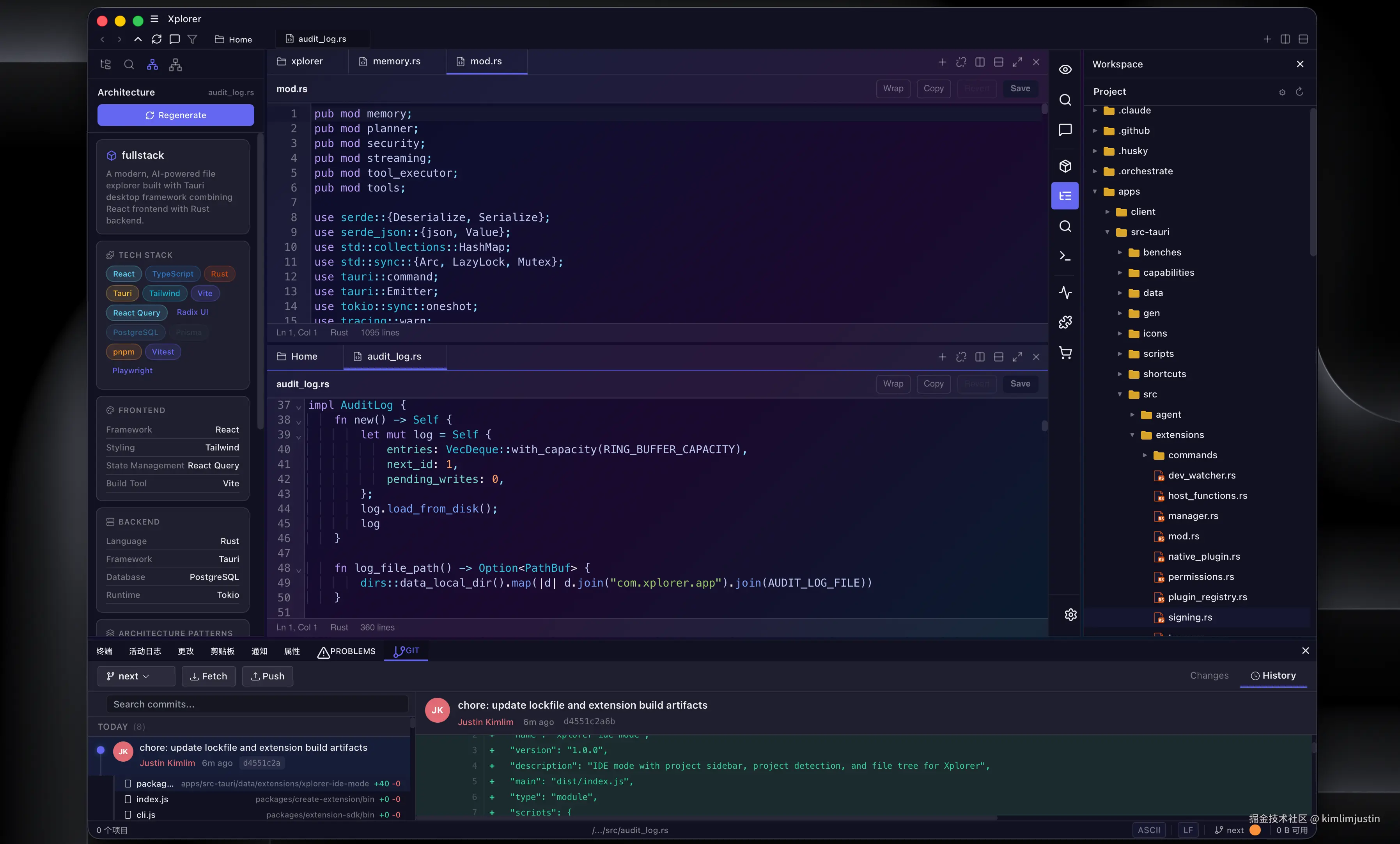Image resolution: width=1400 pixels, height=844 pixels.
Task: Open the chat bubble icon in right sidebar
Action: click(x=1065, y=130)
